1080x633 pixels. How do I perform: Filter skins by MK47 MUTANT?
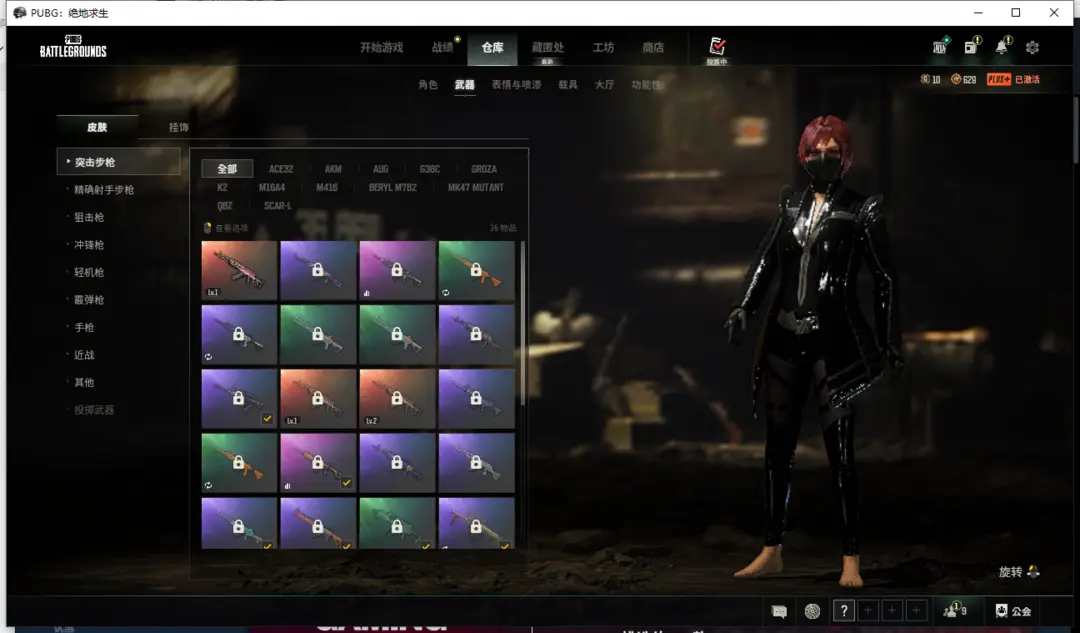(x=476, y=187)
